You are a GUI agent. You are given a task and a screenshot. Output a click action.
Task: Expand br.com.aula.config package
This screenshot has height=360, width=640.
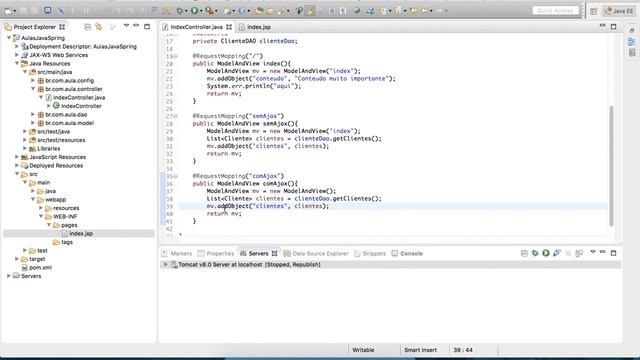point(33,80)
